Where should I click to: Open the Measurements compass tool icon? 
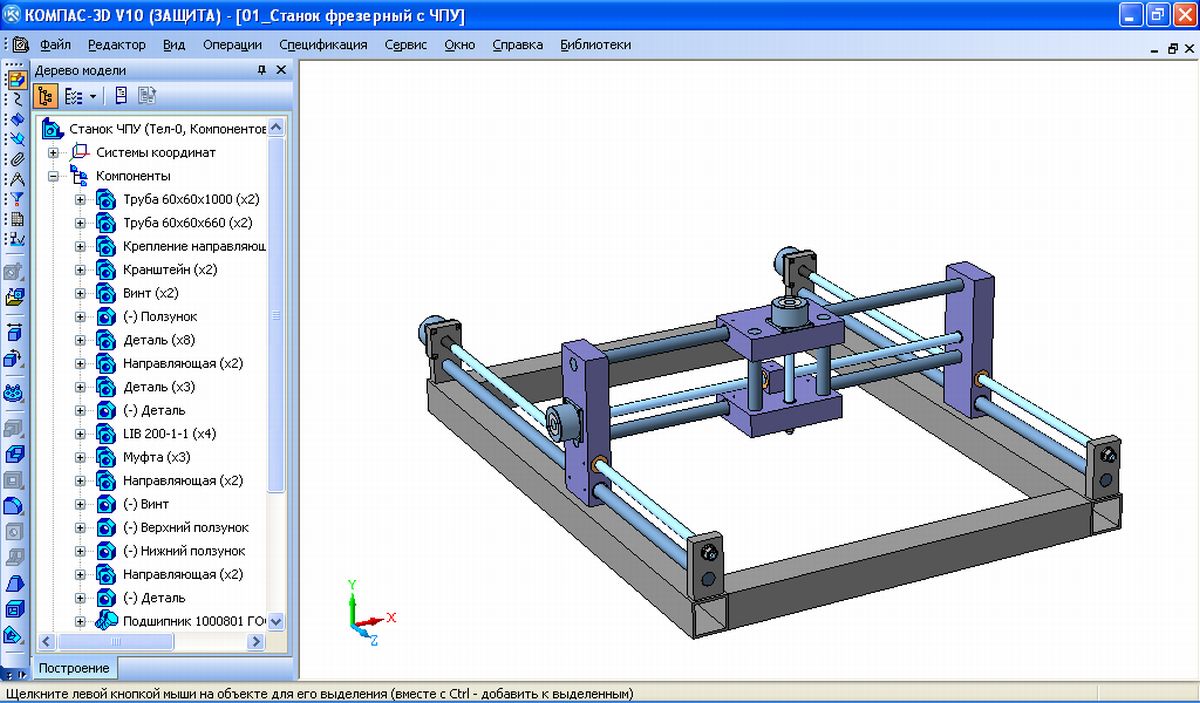pyautogui.click(x=15, y=179)
